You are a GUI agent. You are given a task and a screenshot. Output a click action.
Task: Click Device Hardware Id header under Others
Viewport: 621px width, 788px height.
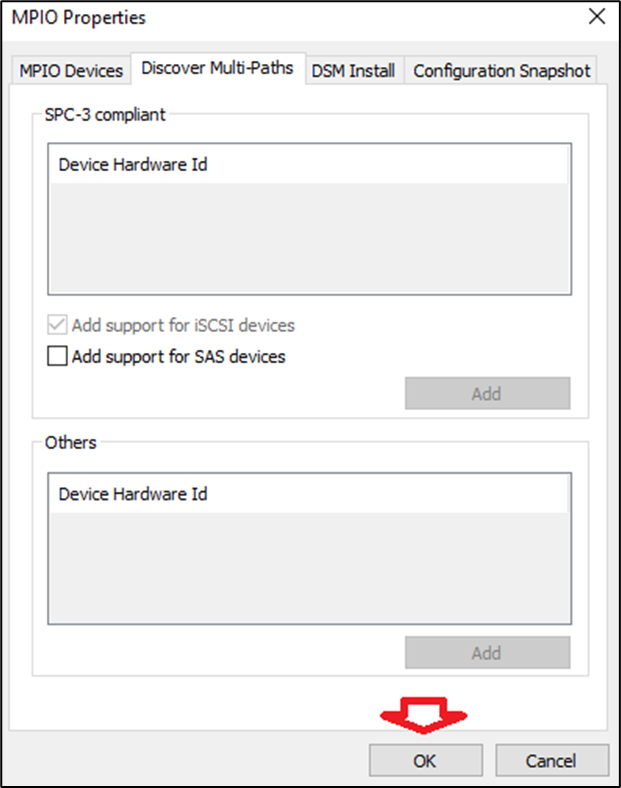click(133, 494)
